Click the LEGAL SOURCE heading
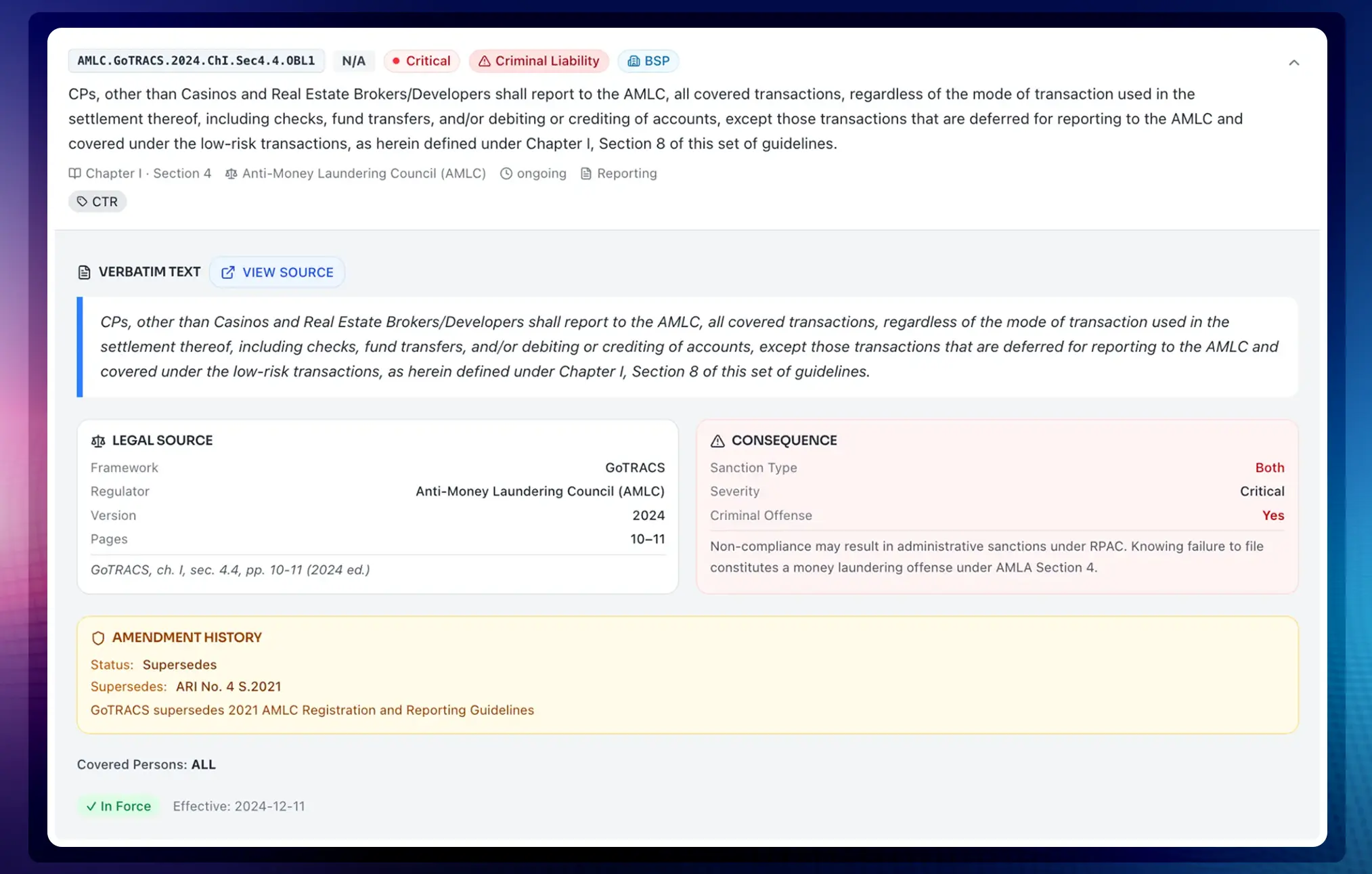The width and height of the screenshot is (1372, 874). tap(162, 440)
